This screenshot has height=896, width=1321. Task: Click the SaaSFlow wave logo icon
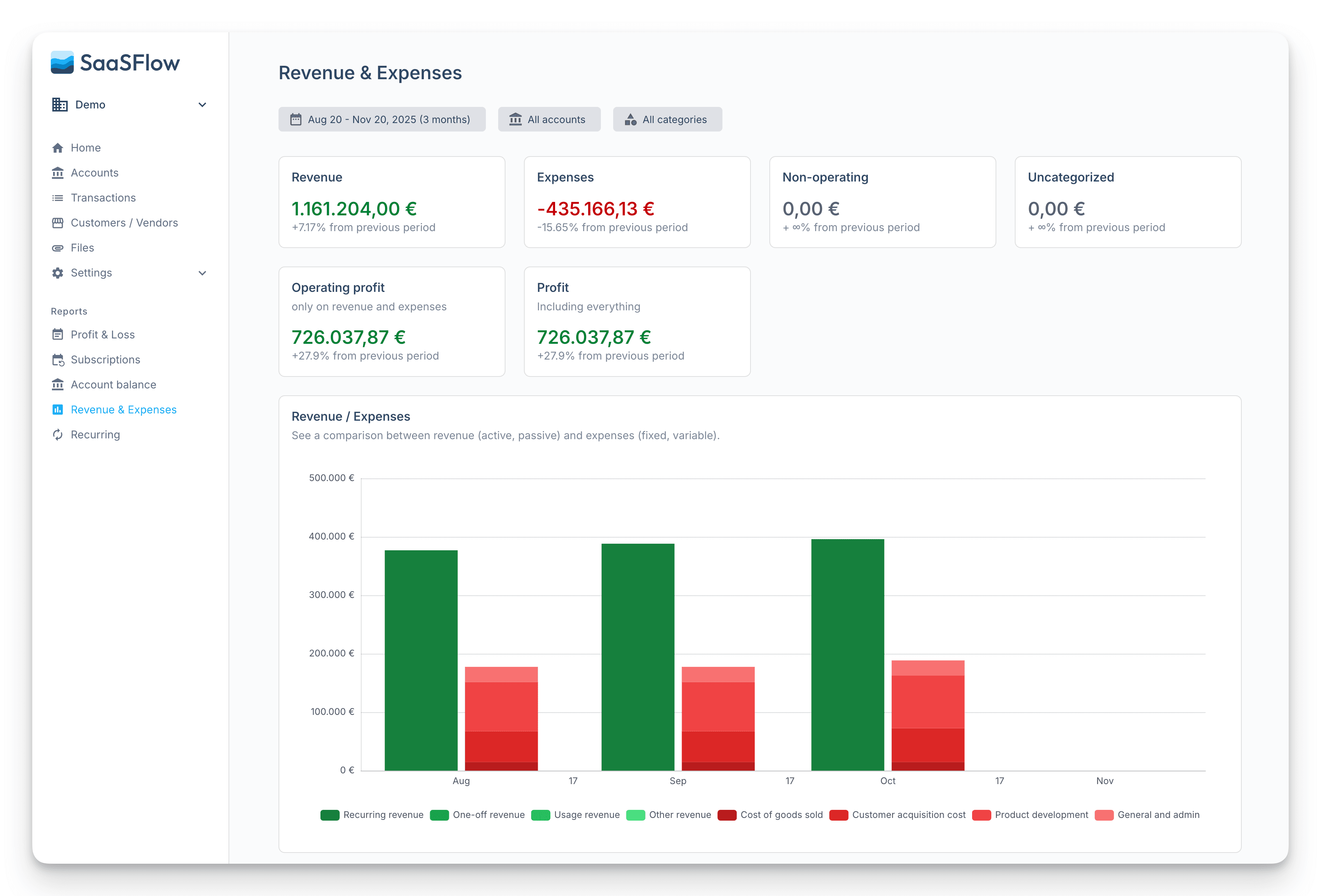pos(62,63)
